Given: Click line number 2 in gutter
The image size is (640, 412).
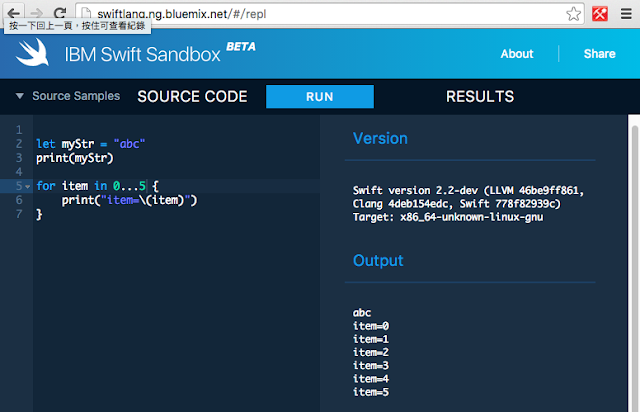Looking at the screenshot, I should pos(19,144).
